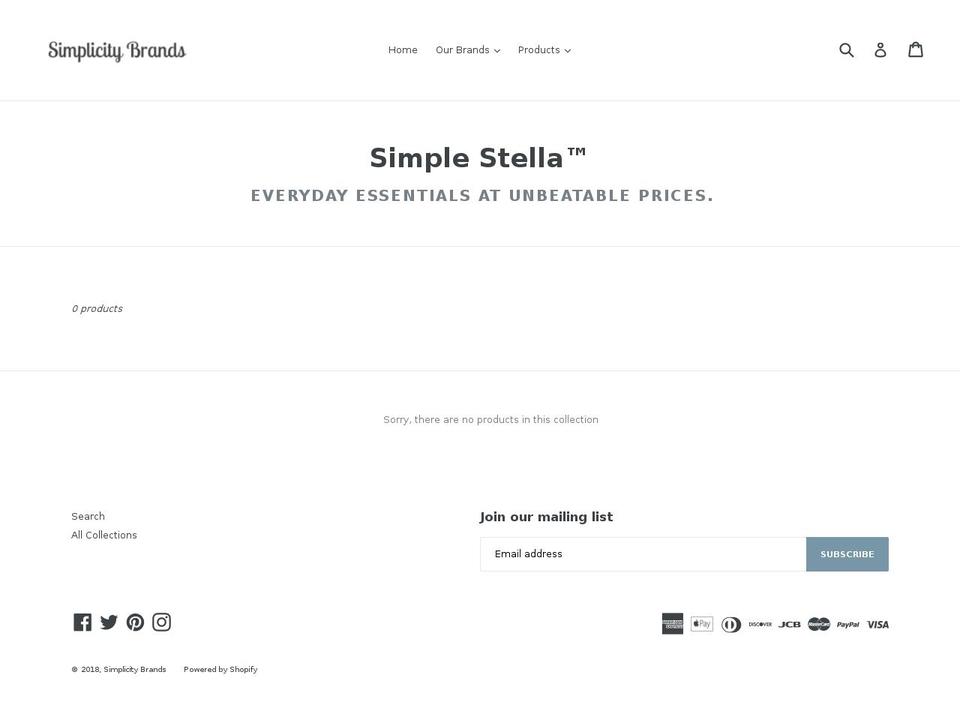The image size is (960, 720).
Task: Open the search magnifying glass icon
Action: [x=847, y=49]
